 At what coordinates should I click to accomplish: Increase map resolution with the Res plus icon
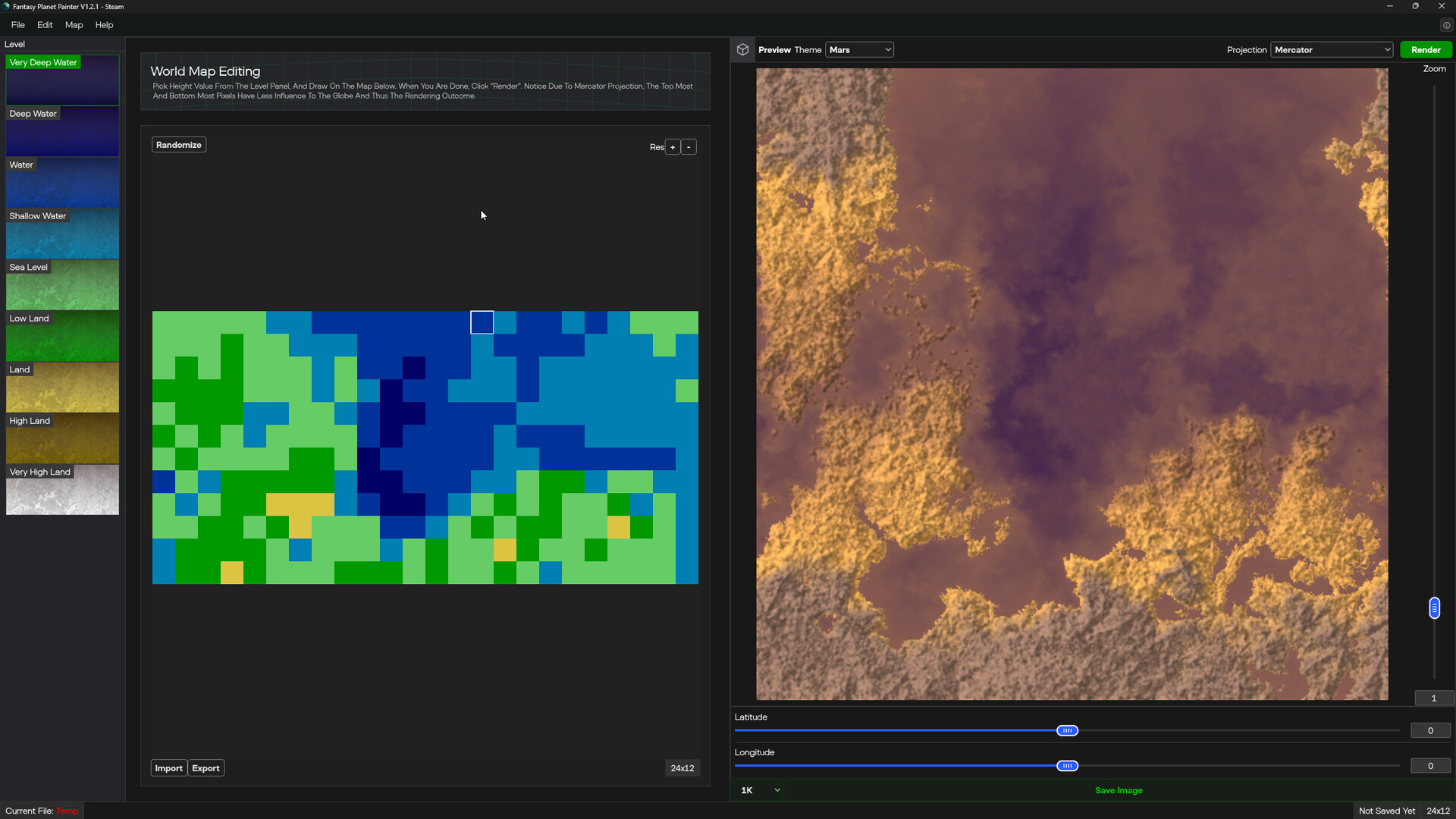pyautogui.click(x=673, y=146)
